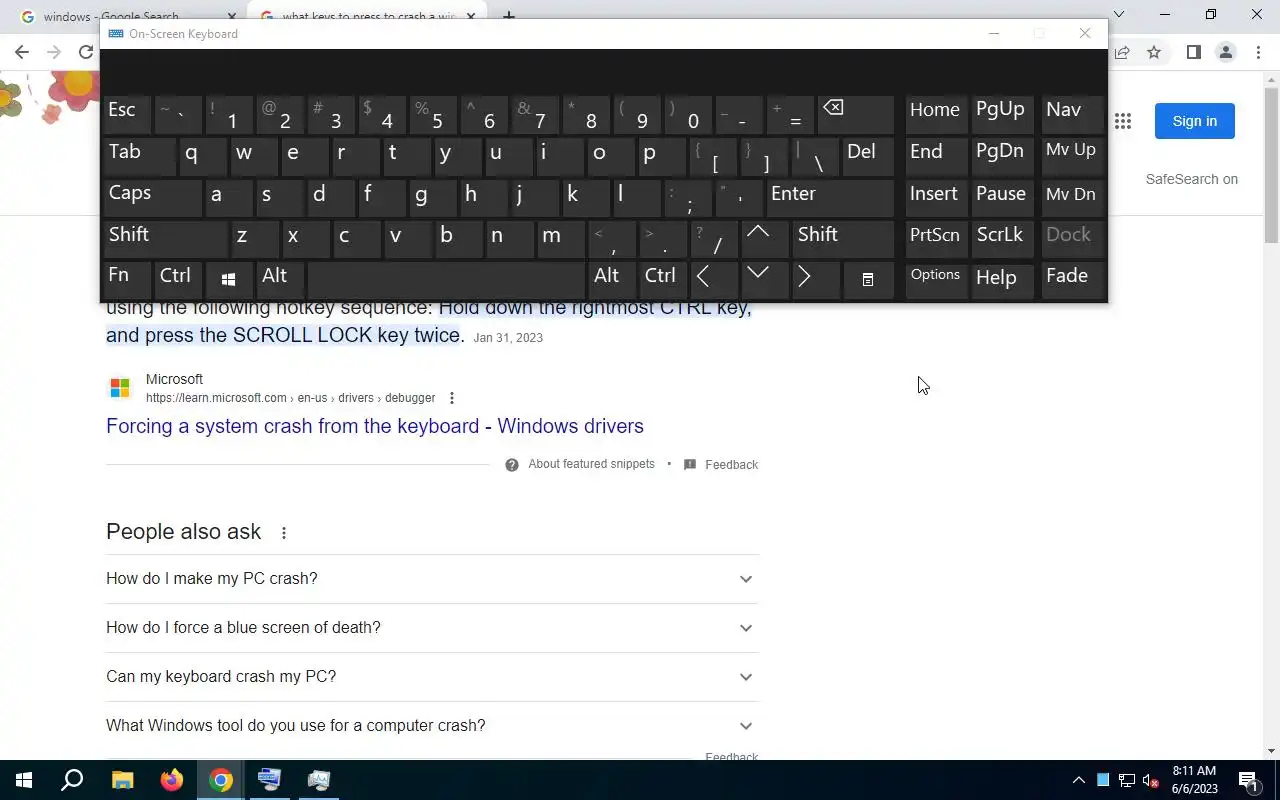Expand 'How do I force a blue screen of death?'
The image size is (1280, 800).
point(432,628)
